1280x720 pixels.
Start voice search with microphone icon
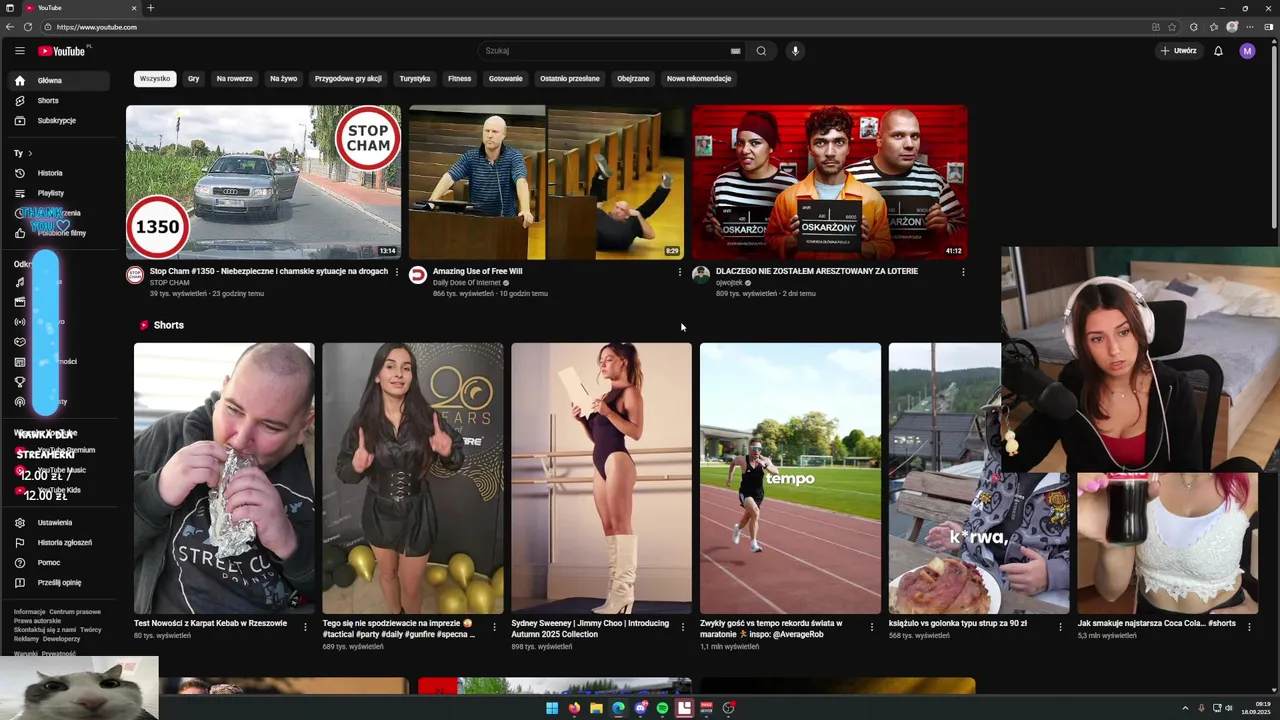click(x=795, y=51)
